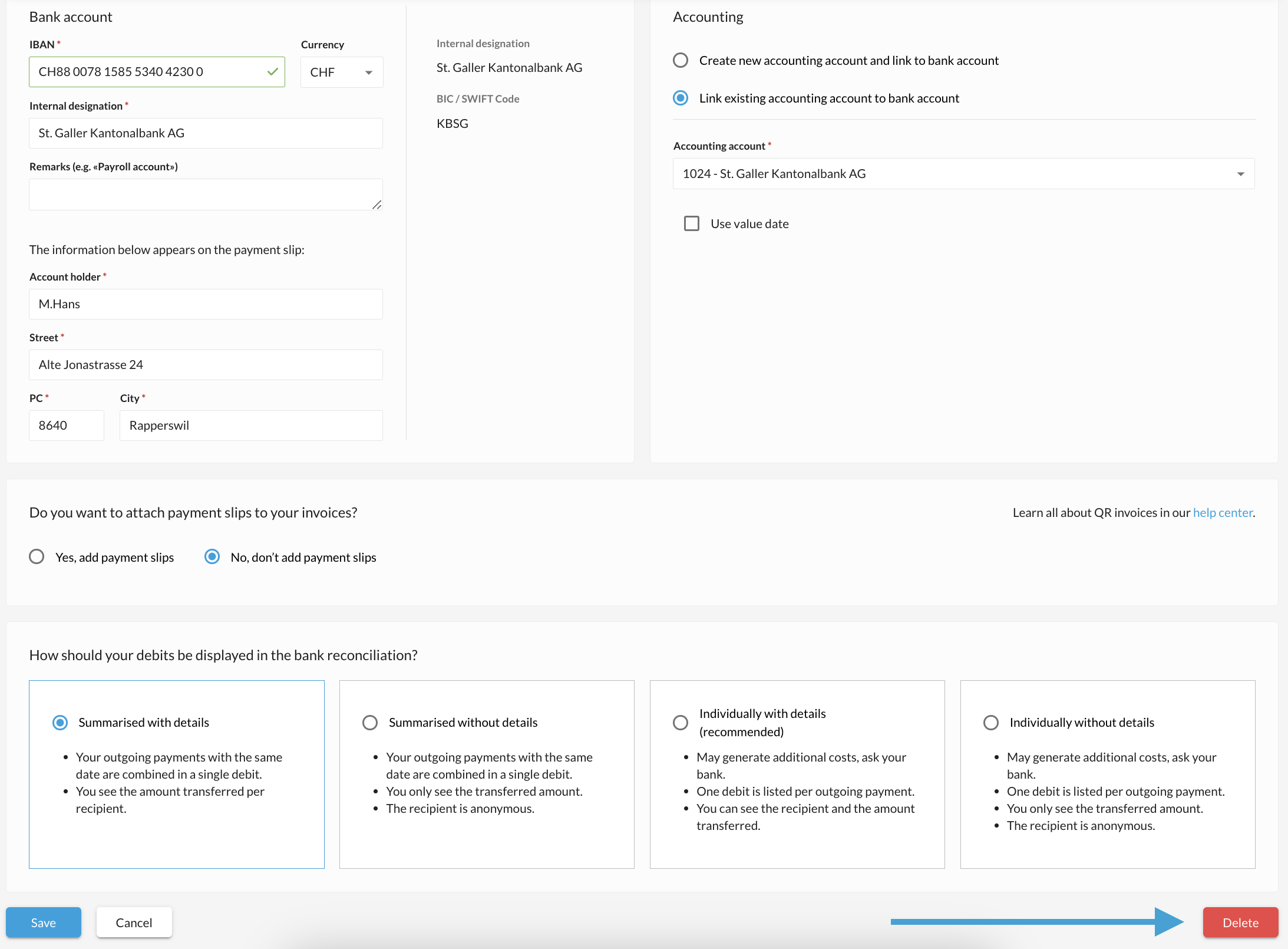The height and width of the screenshot is (949, 1288).
Task: Select Summarised without details option
Action: [370, 723]
